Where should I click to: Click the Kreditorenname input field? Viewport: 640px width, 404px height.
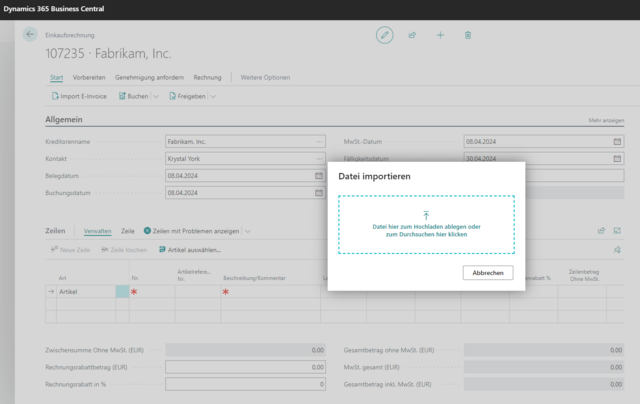tap(245, 142)
